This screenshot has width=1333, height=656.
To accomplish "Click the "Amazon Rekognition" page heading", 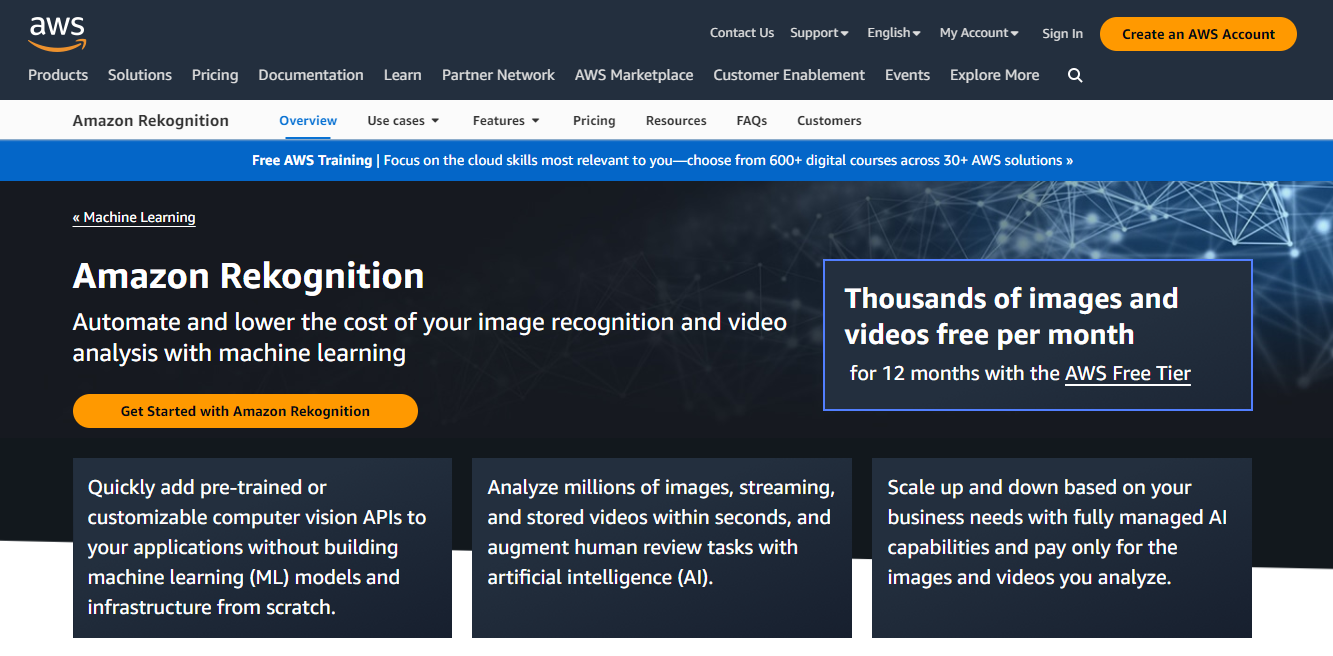I will click(249, 275).
